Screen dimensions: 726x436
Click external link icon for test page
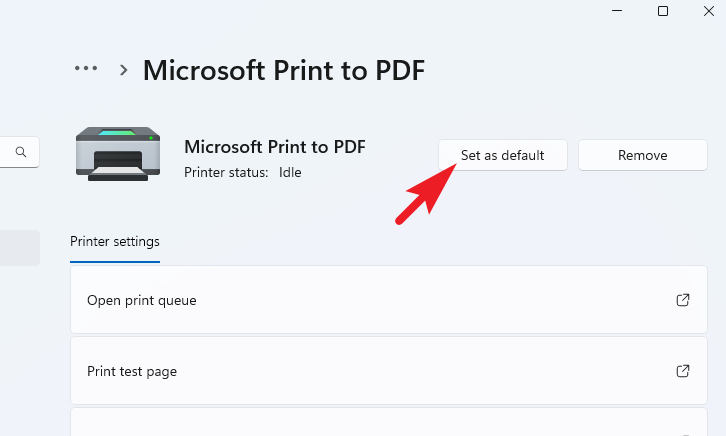pos(683,371)
